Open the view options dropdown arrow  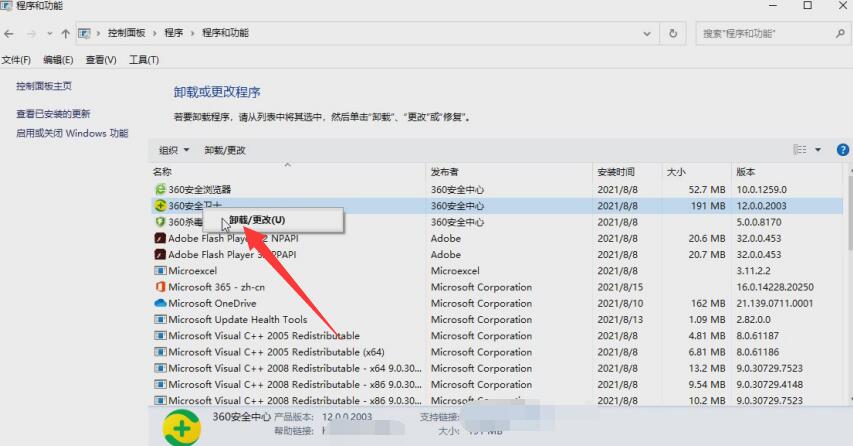818,150
